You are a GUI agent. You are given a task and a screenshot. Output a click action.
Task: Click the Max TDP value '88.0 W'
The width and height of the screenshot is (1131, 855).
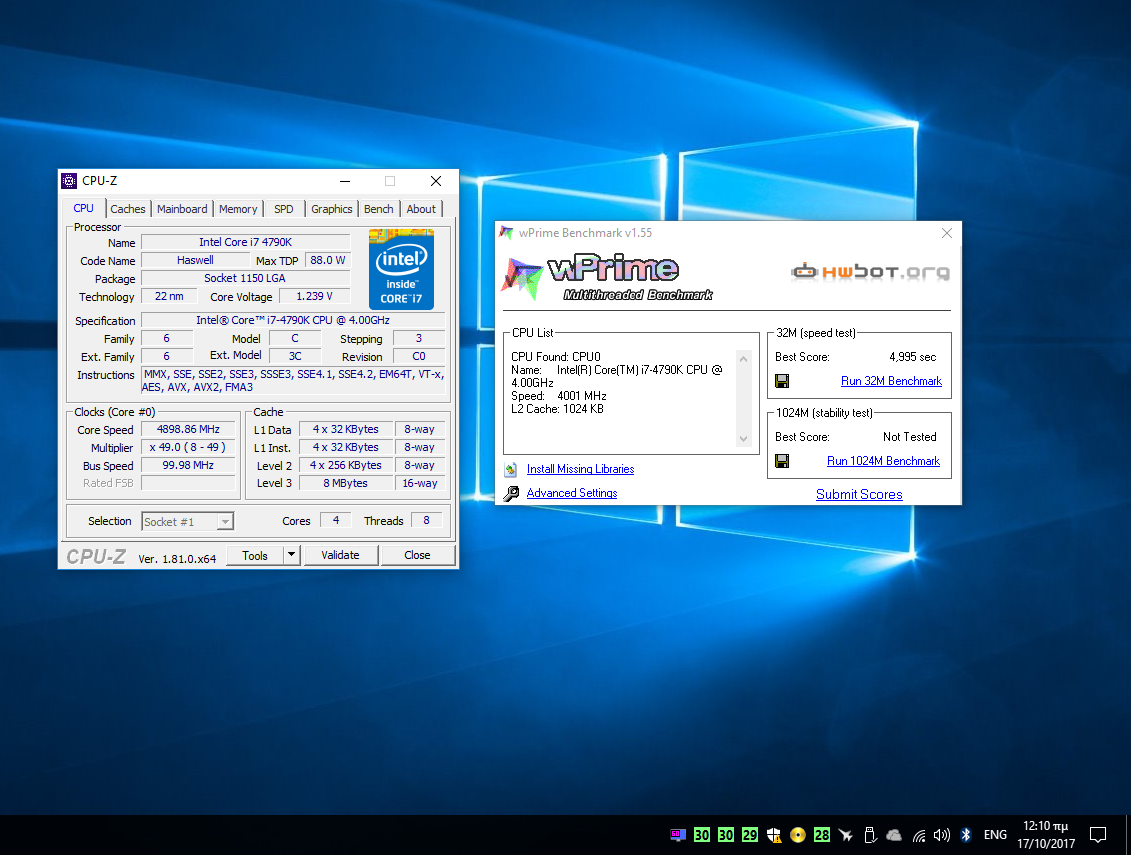[x=327, y=260]
